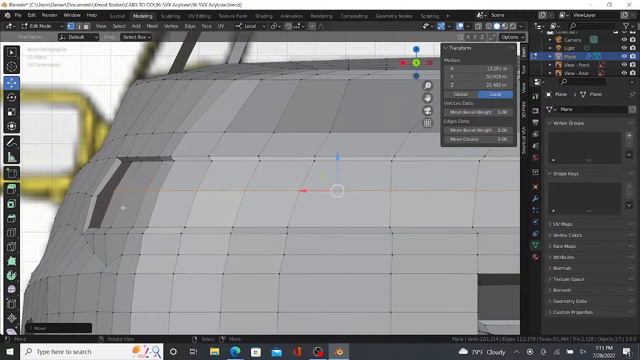640x360 pixels.
Task: Select the Transform tool
Action: click(11, 126)
